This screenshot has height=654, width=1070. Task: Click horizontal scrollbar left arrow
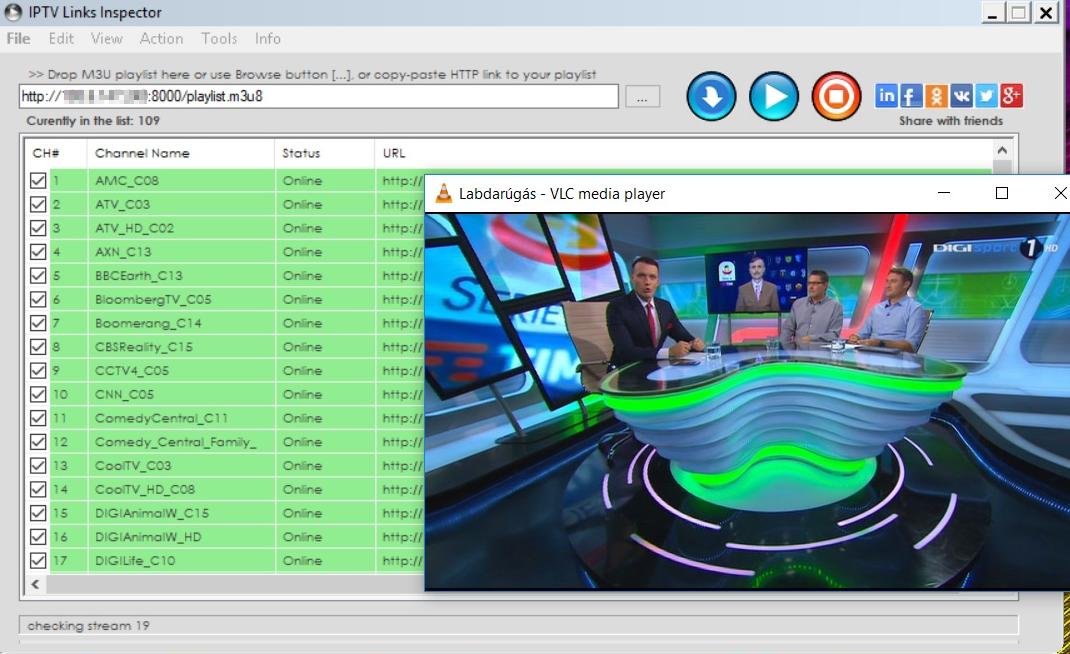point(35,584)
